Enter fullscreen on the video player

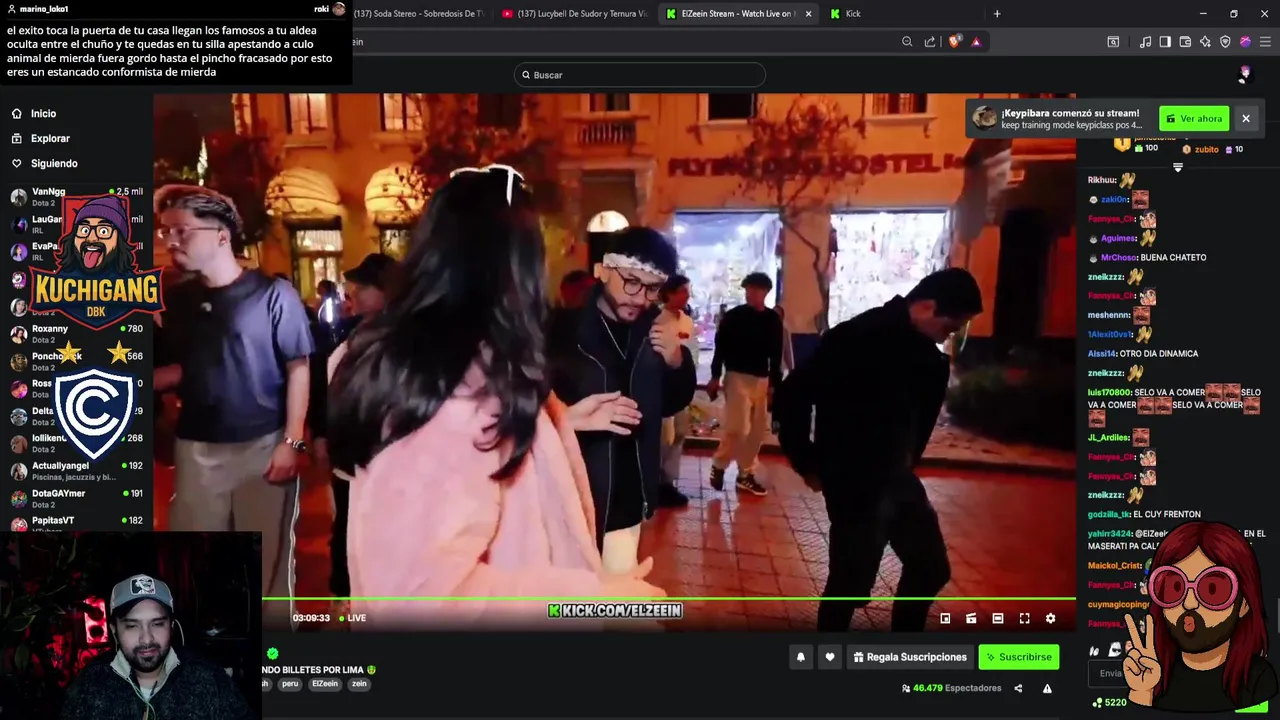(x=1024, y=619)
